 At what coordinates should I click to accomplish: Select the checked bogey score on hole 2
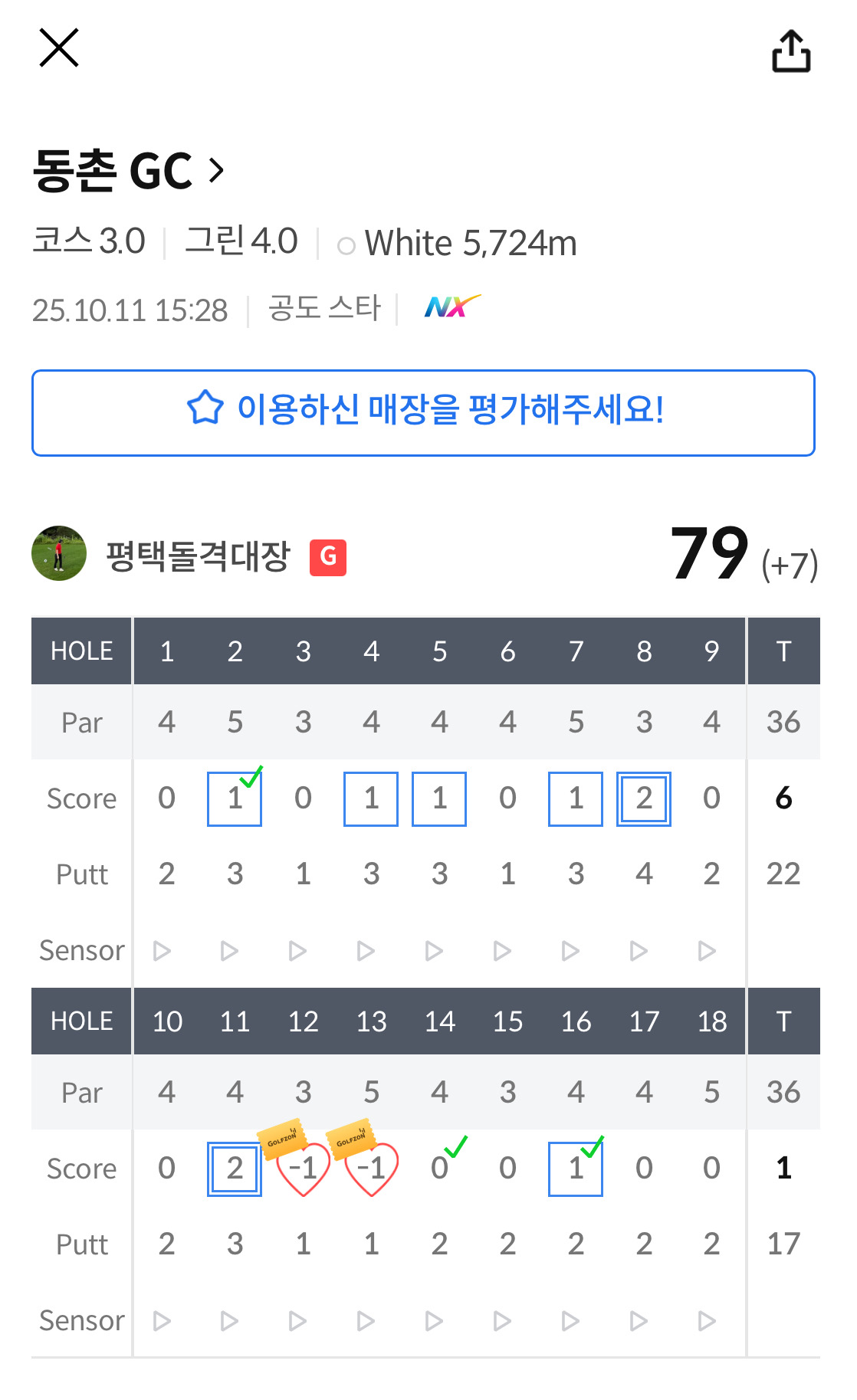[x=235, y=799]
